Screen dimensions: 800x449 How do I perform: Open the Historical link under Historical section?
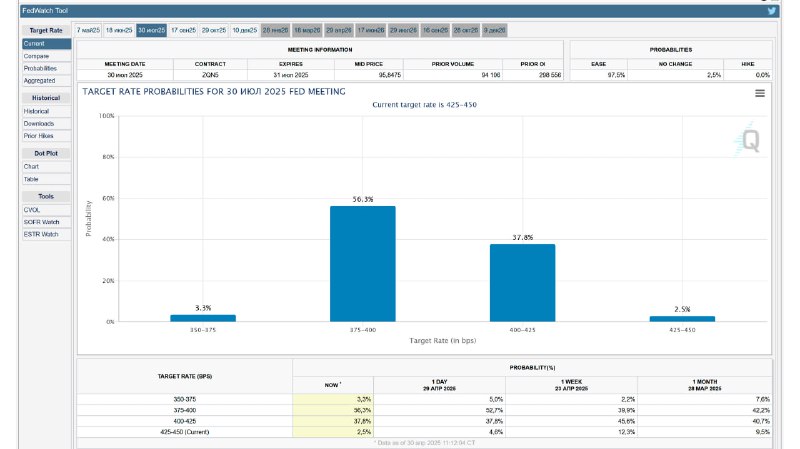[46, 111]
